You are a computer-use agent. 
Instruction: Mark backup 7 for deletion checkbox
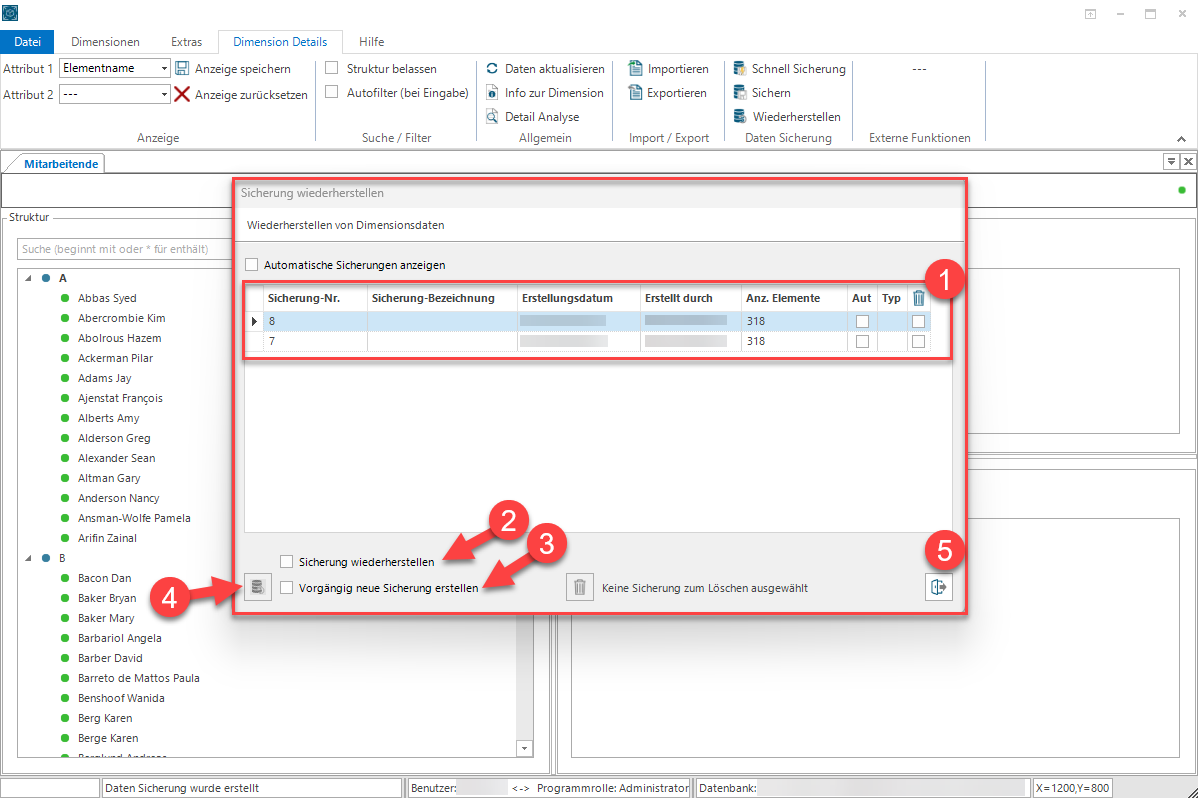click(x=918, y=342)
